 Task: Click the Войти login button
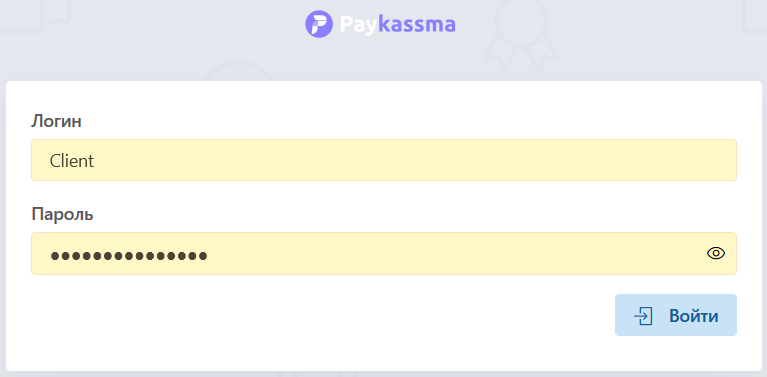[676, 315]
